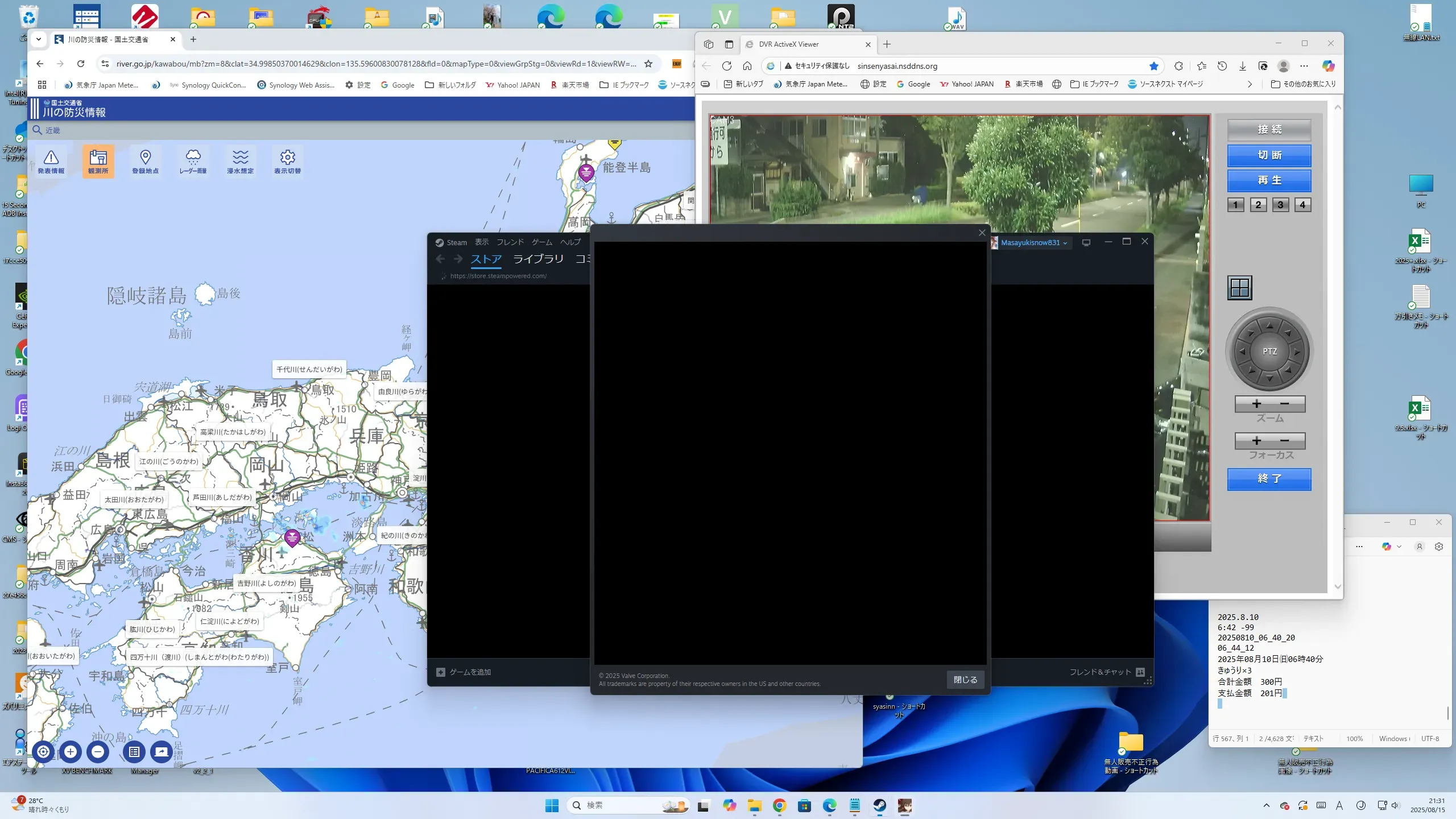Open Steam ライブラリ tab
This screenshot has width=1456, height=819.
(x=538, y=259)
